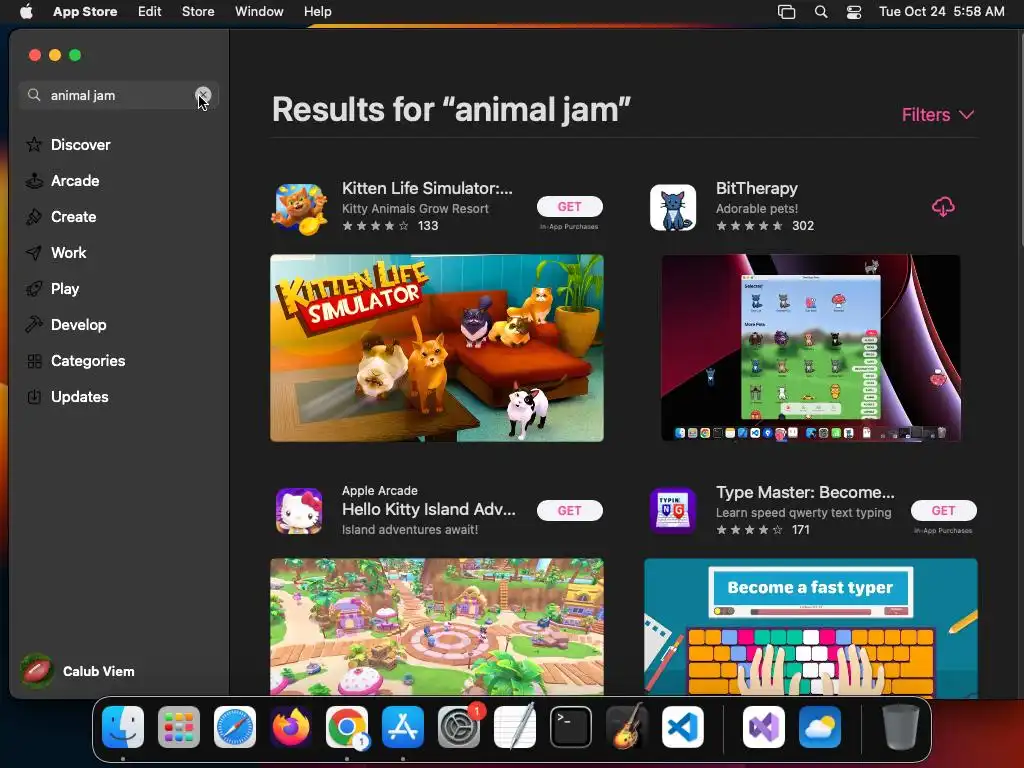Click the animal jam search field
The width and height of the screenshot is (1024, 768).
[x=118, y=95]
